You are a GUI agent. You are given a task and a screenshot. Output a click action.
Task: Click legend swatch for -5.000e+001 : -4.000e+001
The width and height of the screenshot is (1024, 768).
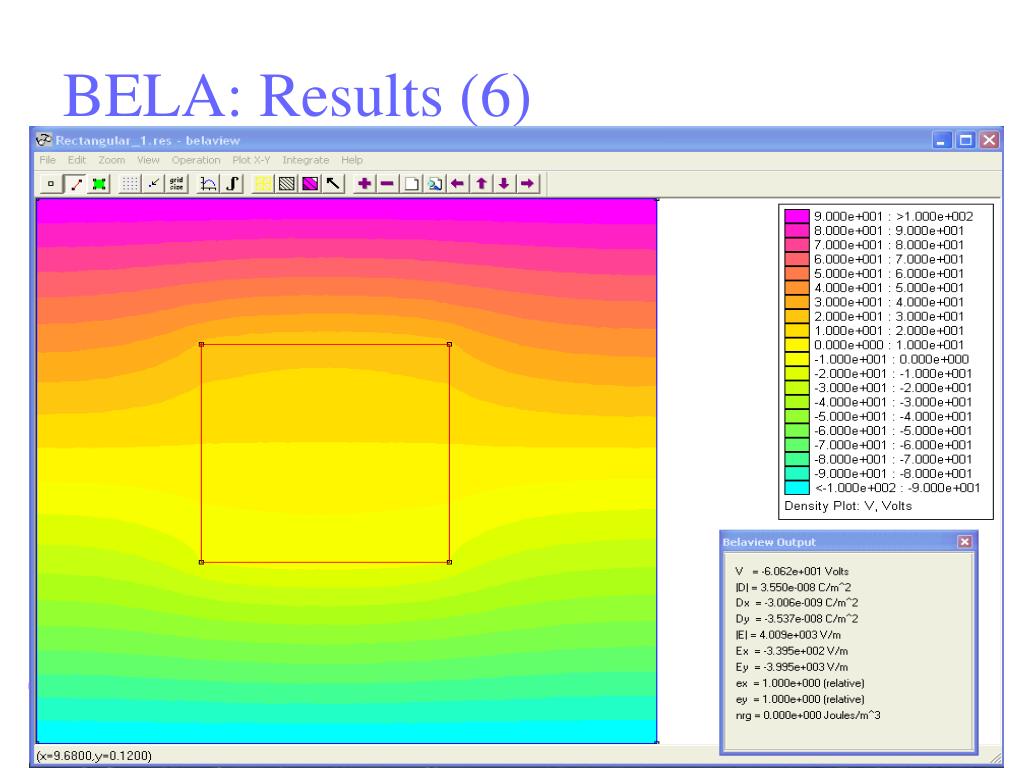[797, 416]
